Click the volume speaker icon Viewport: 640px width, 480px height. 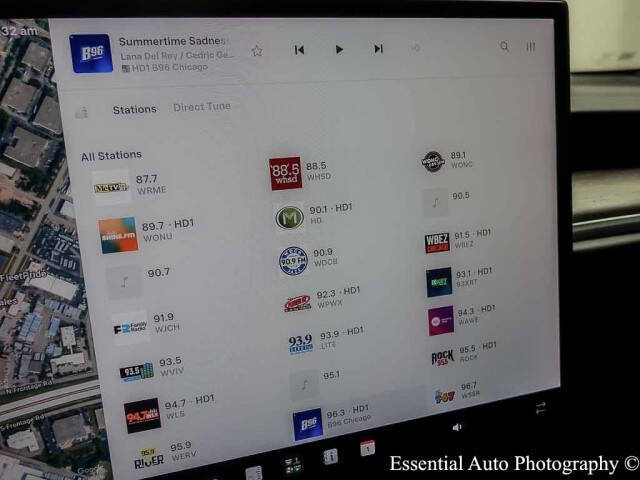coord(457,427)
